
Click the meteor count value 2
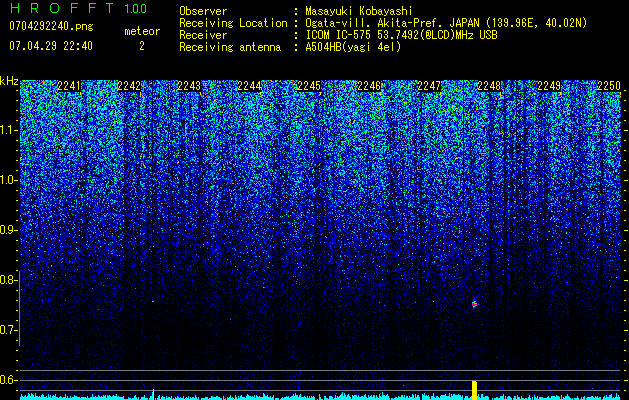[x=142, y=46]
